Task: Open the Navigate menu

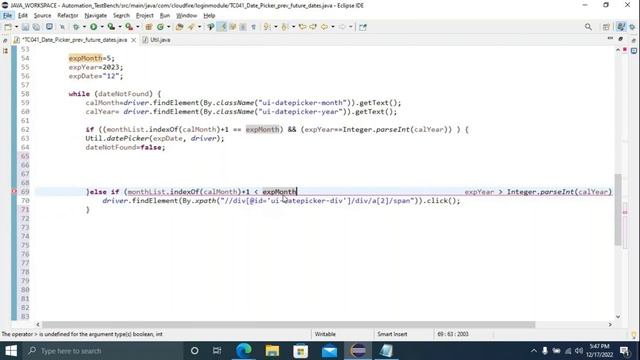Action: pos(96,16)
